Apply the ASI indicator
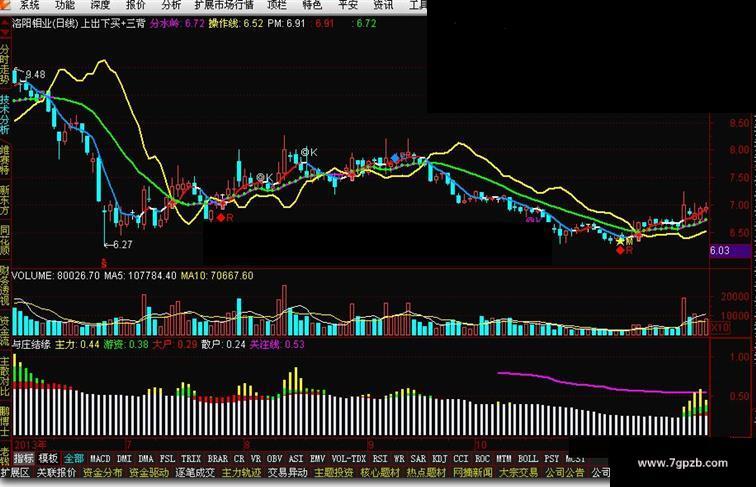756x487 pixels. 296,458
